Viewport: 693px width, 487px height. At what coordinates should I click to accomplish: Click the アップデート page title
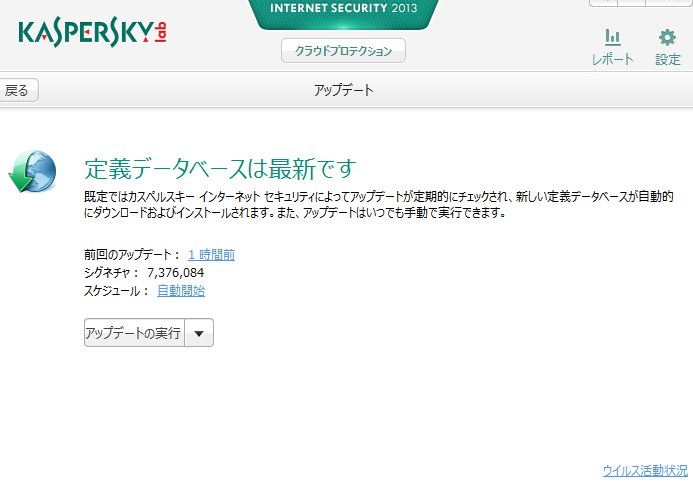[x=344, y=90]
